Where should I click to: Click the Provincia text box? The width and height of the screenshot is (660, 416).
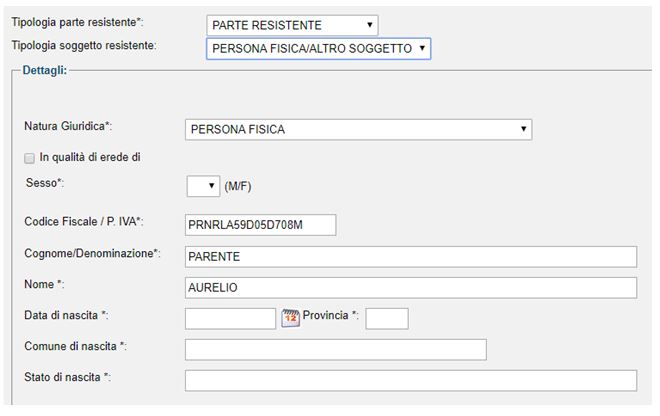click(387, 319)
